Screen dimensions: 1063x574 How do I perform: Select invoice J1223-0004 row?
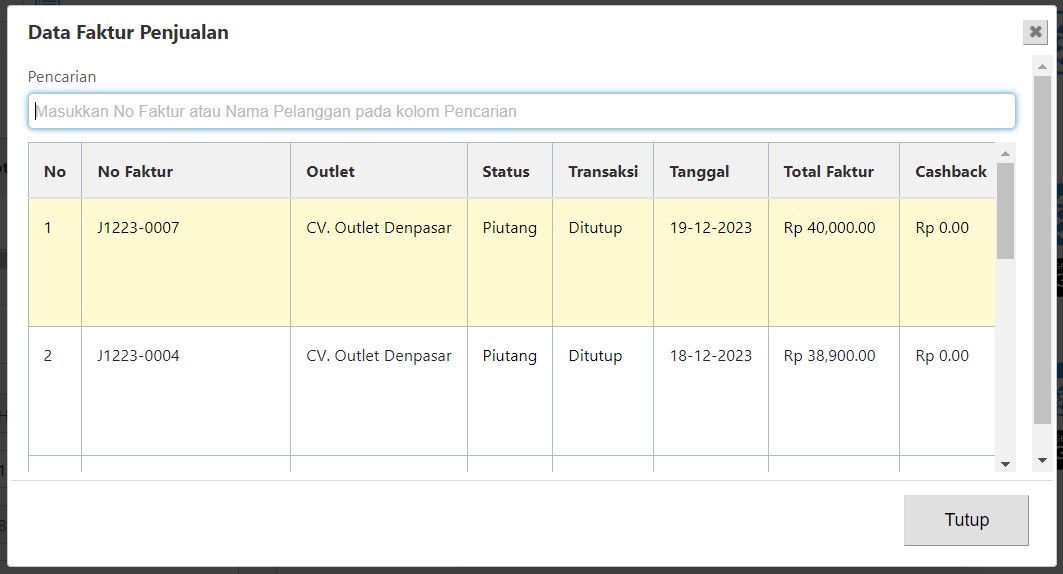(x=138, y=356)
